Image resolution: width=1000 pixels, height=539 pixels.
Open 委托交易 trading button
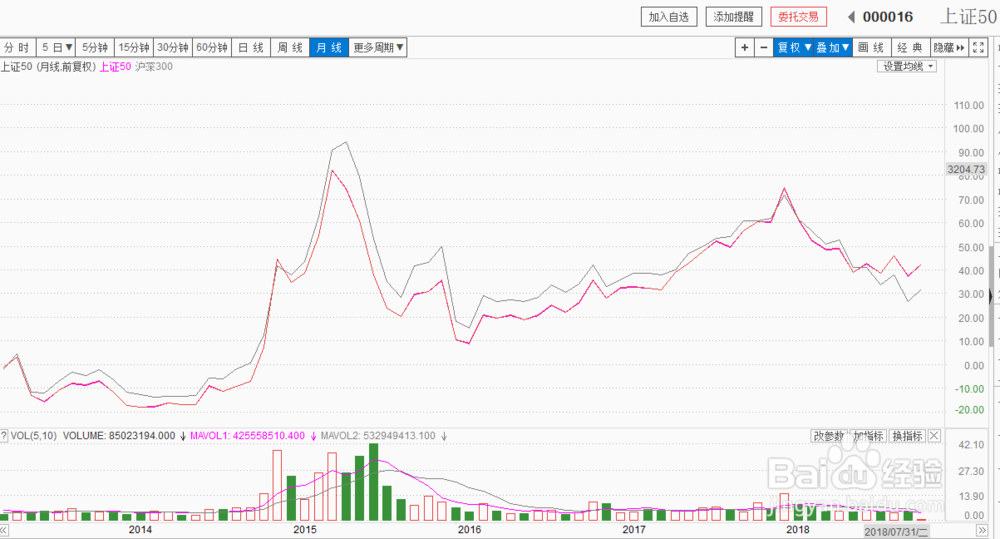pyautogui.click(x=798, y=17)
